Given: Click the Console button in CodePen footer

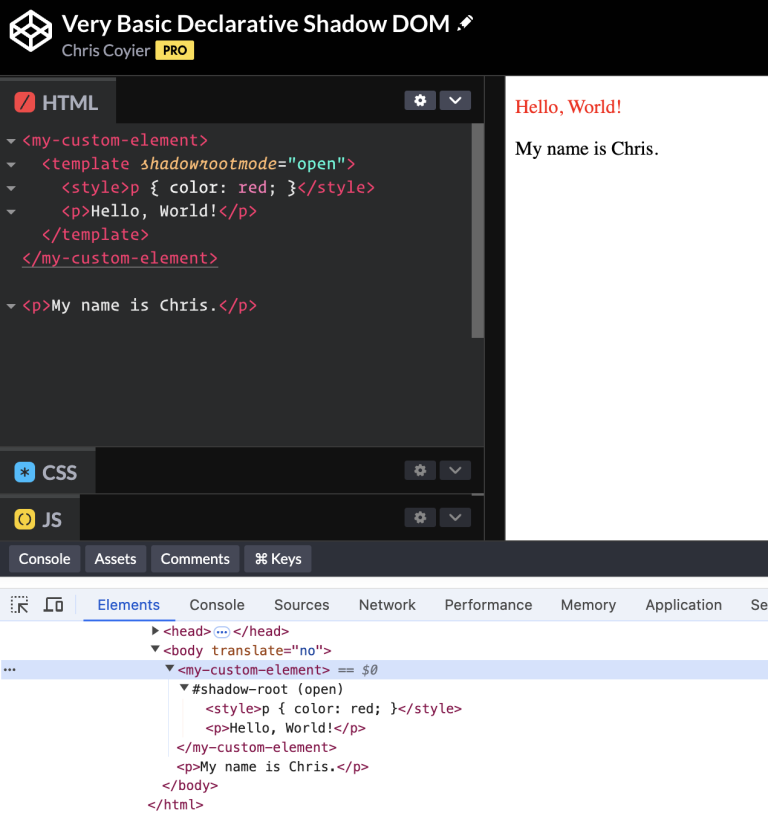Looking at the screenshot, I should [44, 559].
